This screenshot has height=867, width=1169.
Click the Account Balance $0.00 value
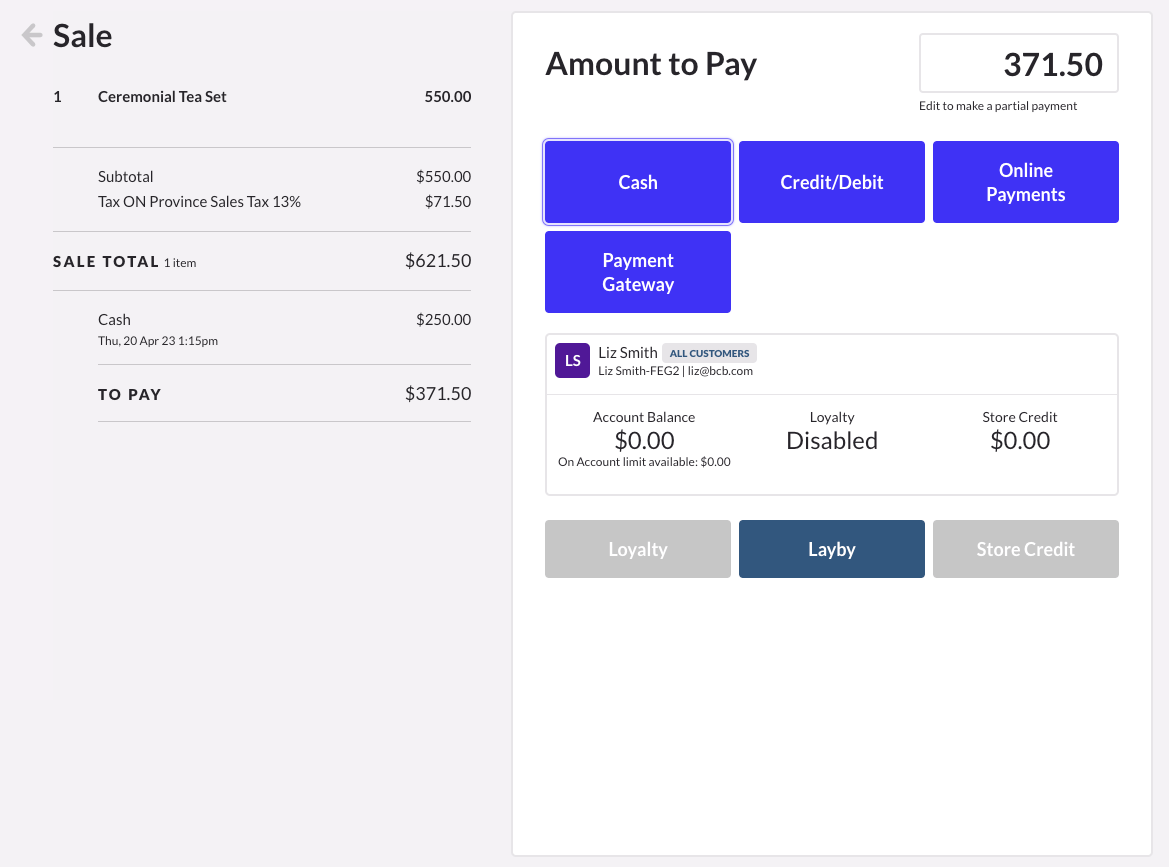tap(644, 440)
